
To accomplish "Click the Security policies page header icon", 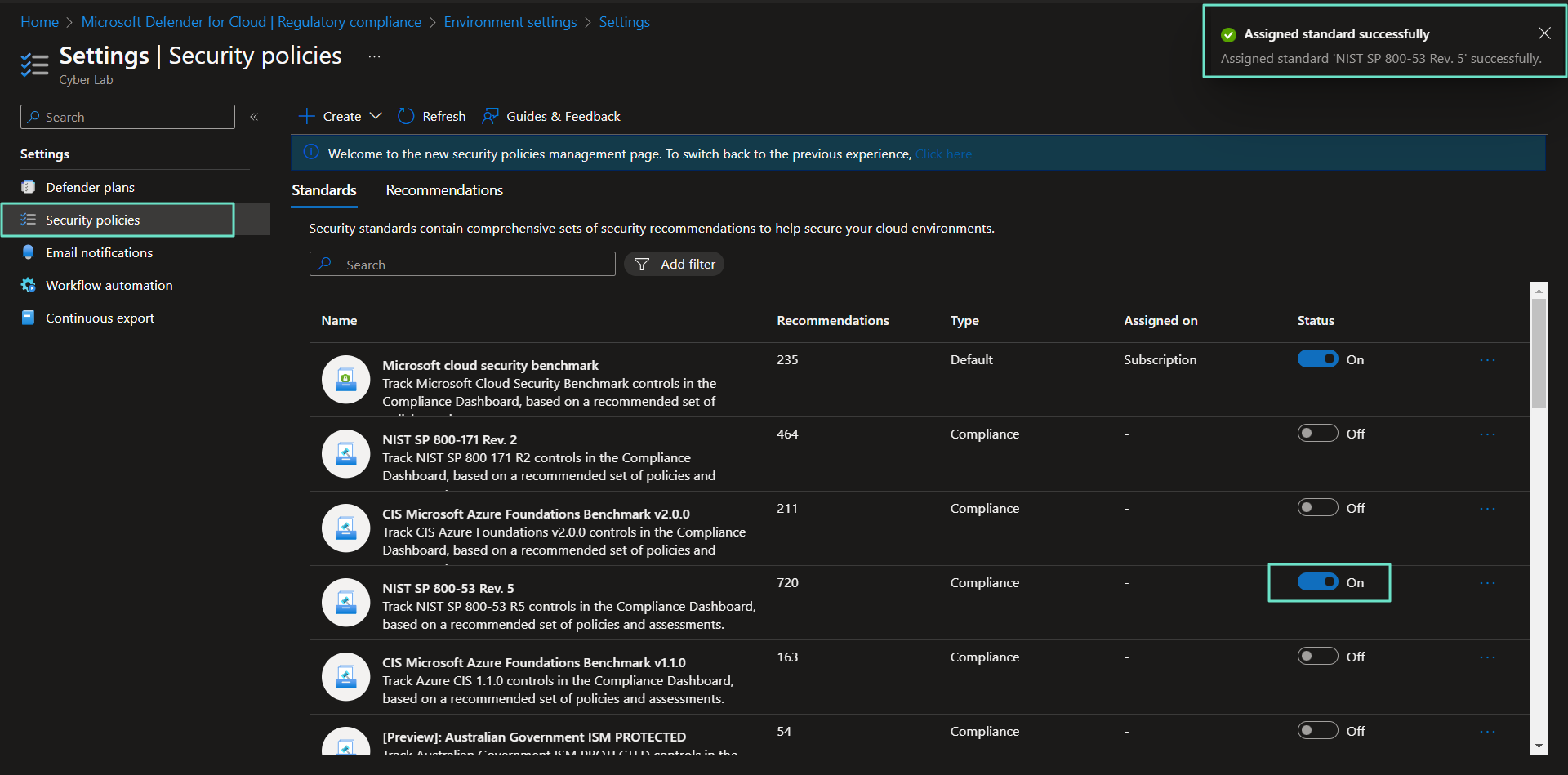I will pyautogui.click(x=34, y=65).
